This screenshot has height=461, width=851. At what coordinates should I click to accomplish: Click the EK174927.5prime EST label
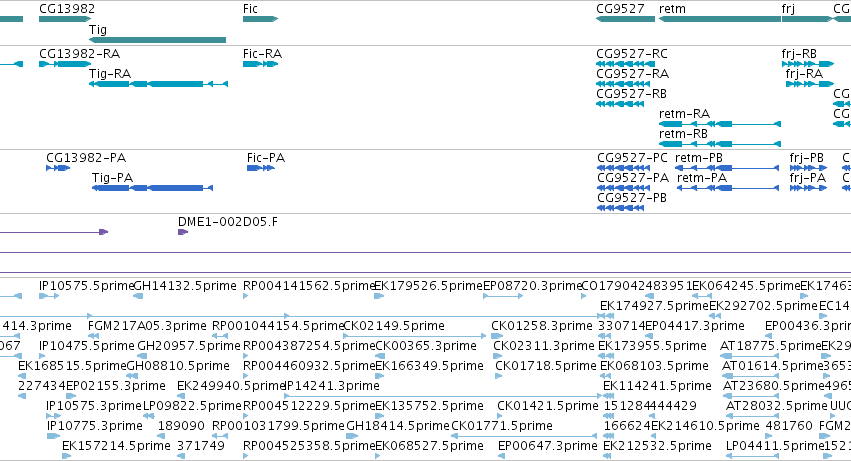pos(654,306)
